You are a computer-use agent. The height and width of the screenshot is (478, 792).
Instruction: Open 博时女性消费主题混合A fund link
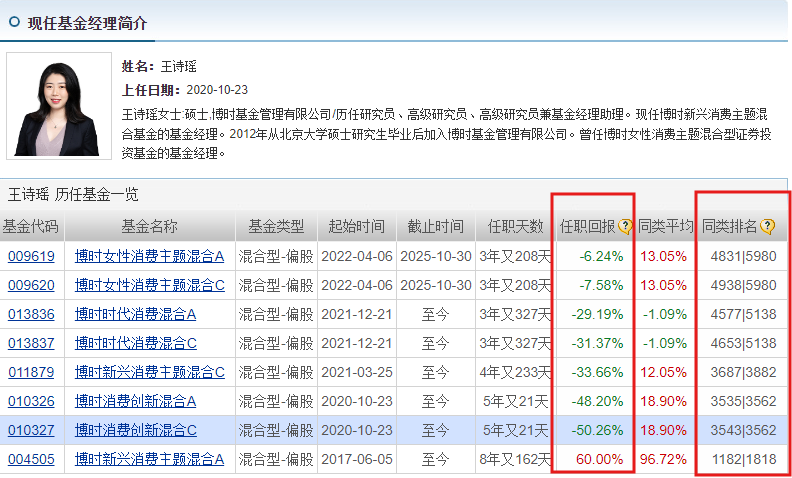coord(150,256)
